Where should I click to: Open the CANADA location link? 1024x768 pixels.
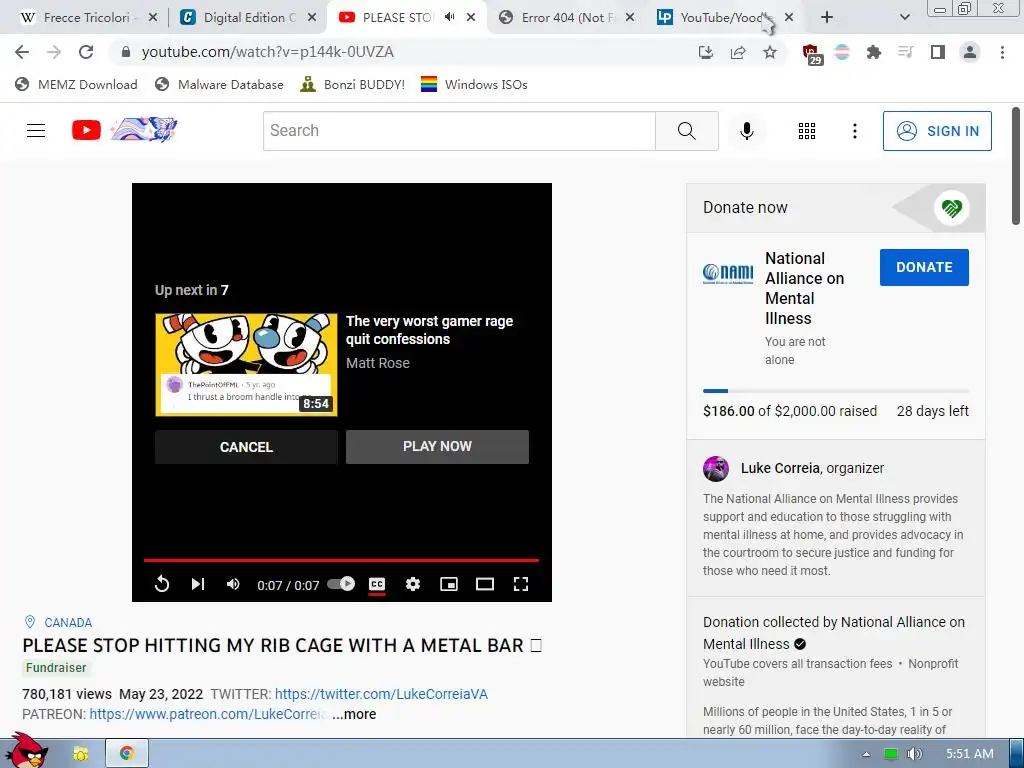[68, 622]
